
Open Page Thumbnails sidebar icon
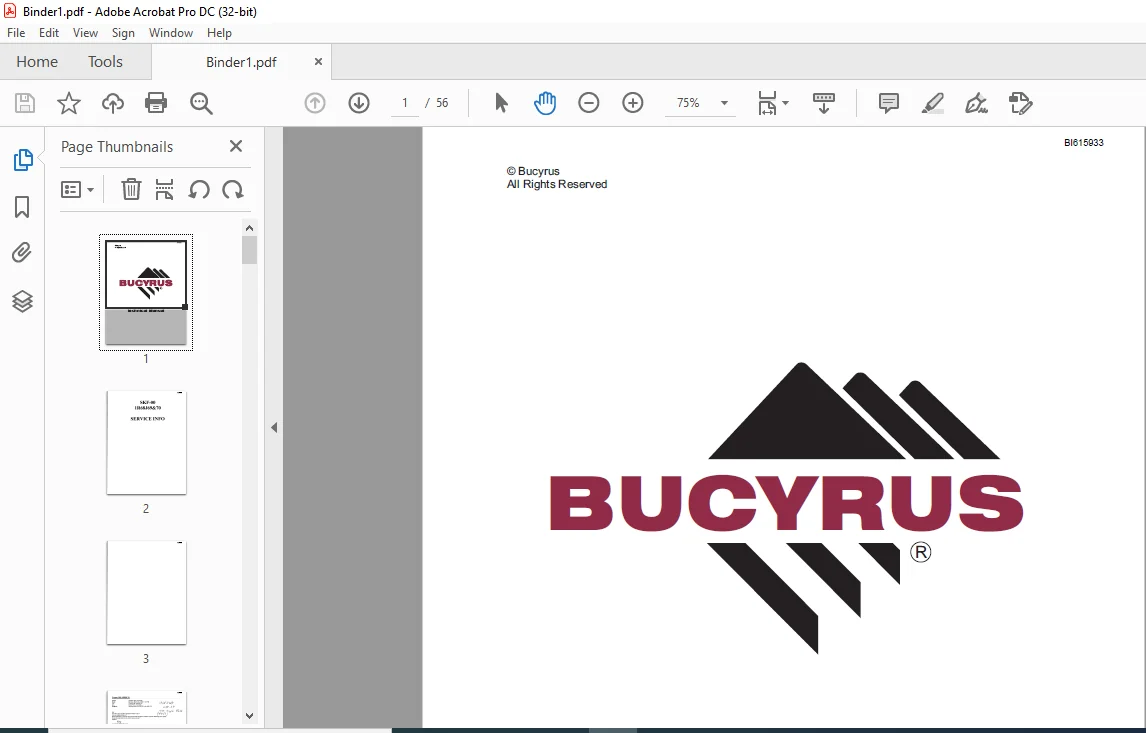[x=23, y=159]
